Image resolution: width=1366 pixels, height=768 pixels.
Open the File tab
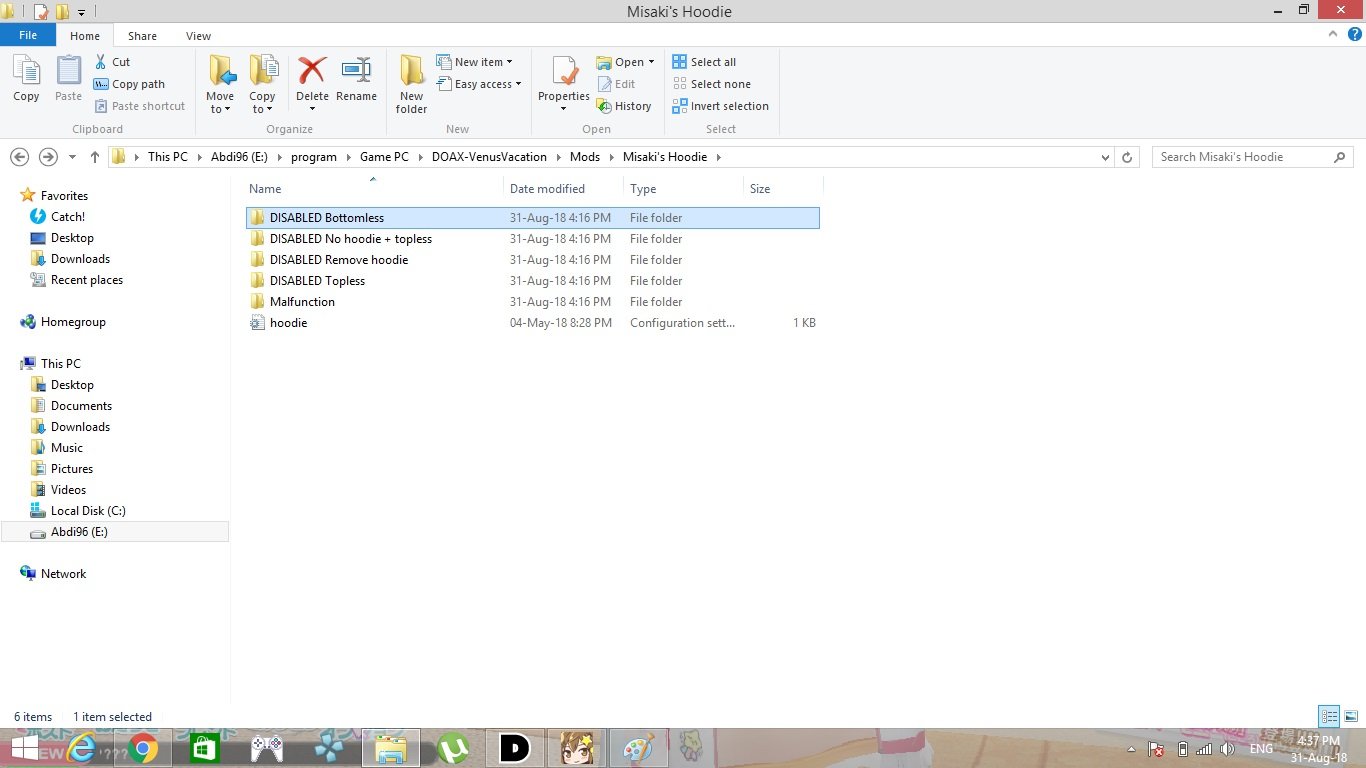point(28,35)
